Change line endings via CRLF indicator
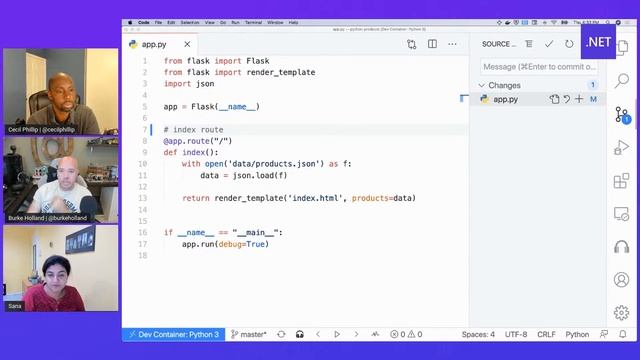This screenshot has height=360, width=640. tap(546, 334)
